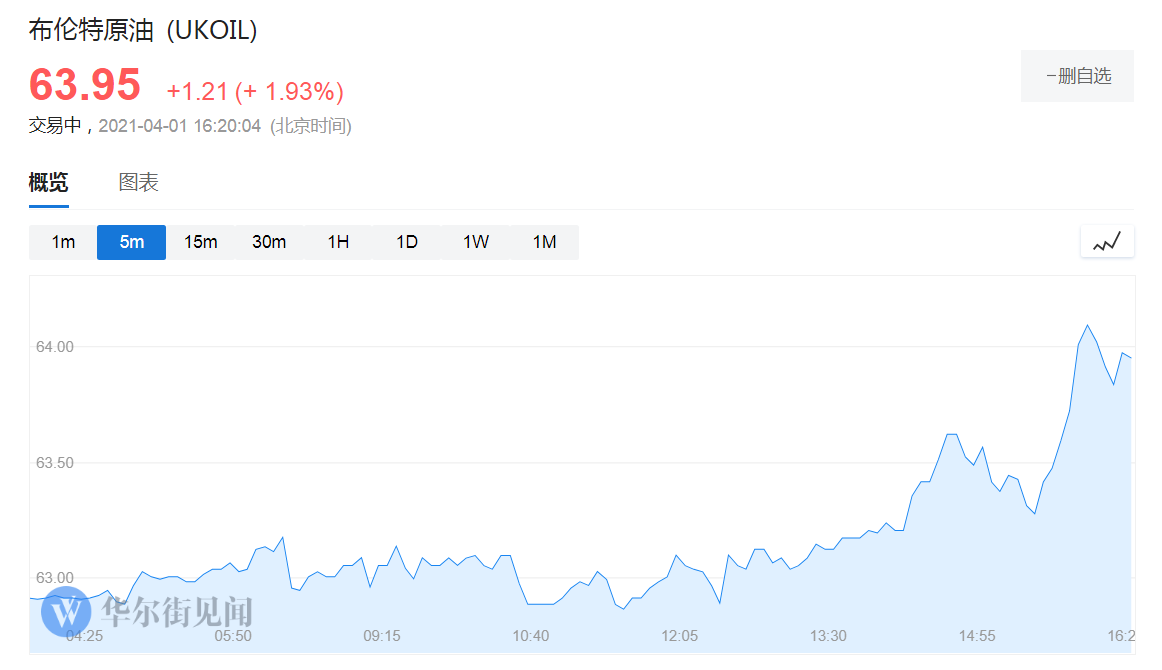Choose the 1D timeframe

pos(407,242)
